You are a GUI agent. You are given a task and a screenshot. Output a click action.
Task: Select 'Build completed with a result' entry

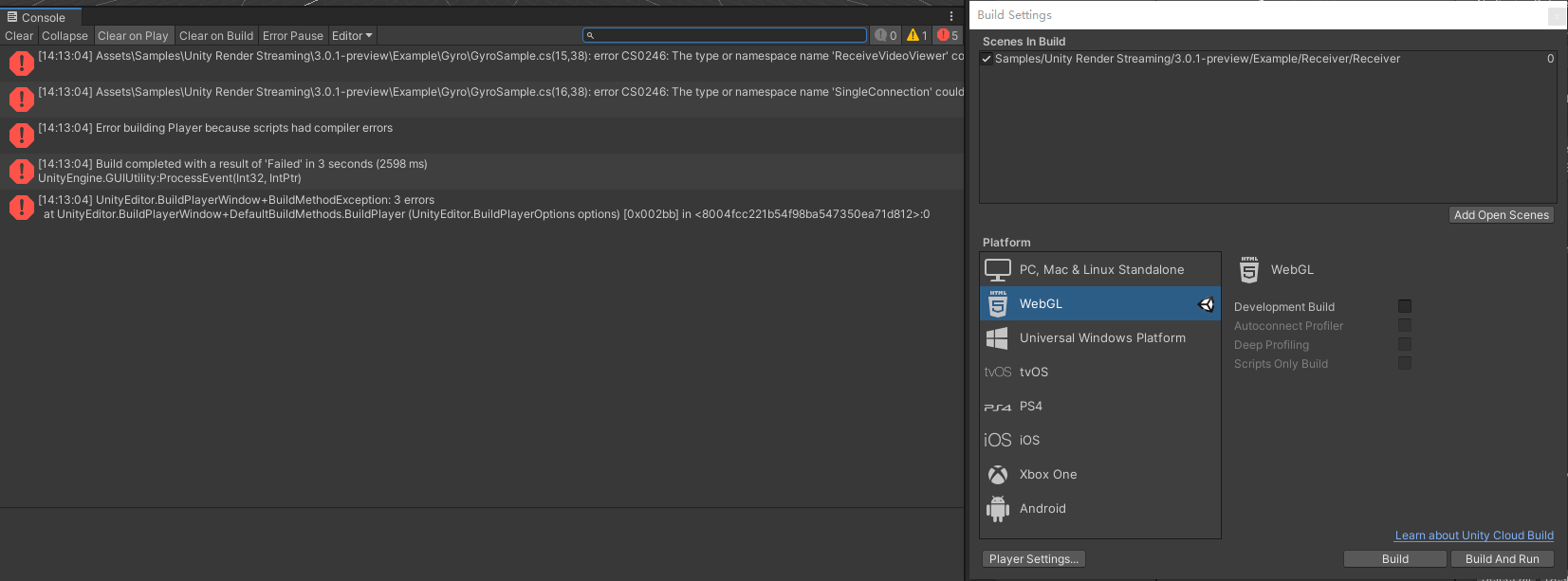[482, 172]
